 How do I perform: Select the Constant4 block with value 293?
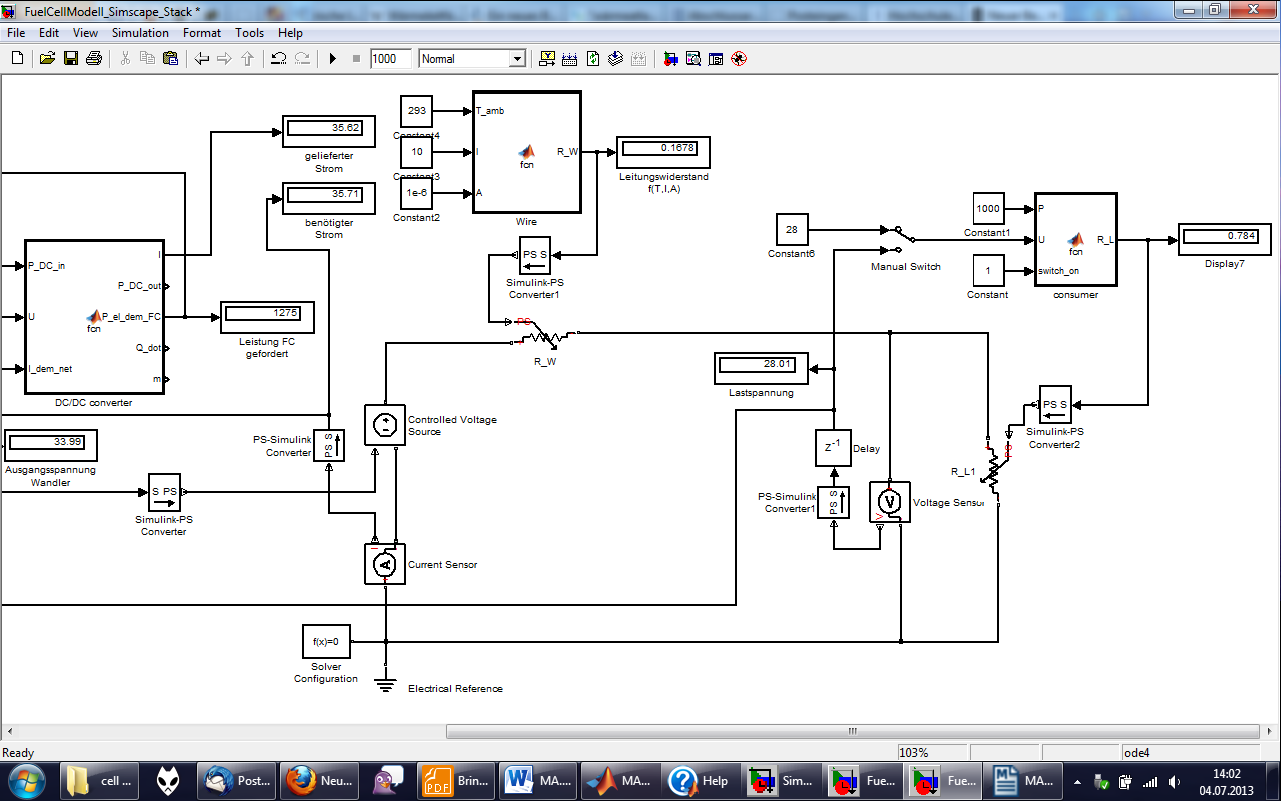[416, 111]
